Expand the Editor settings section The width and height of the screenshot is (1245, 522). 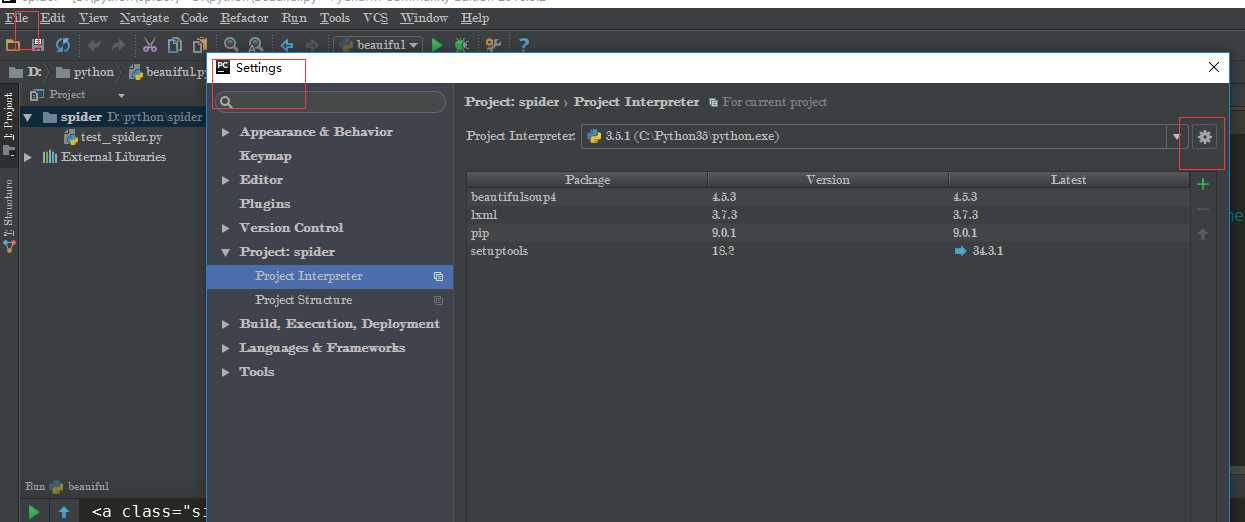(226, 180)
